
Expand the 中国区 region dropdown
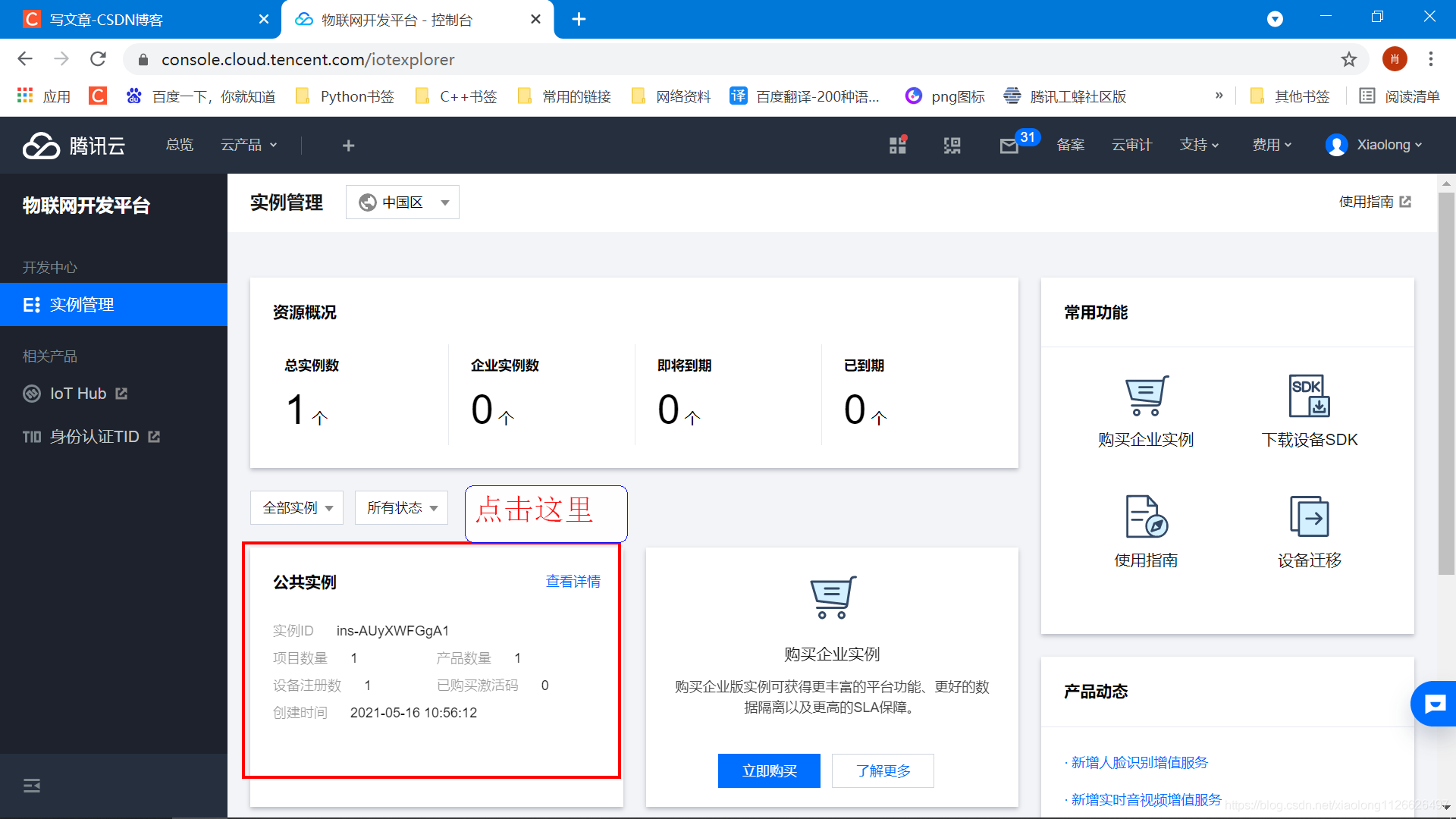click(403, 202)
